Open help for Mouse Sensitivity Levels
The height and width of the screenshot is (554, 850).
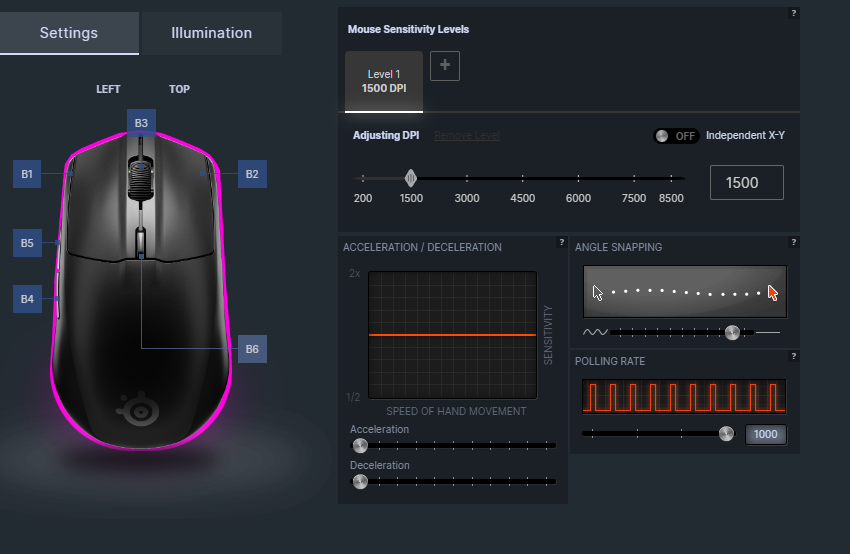click(794, 13)
